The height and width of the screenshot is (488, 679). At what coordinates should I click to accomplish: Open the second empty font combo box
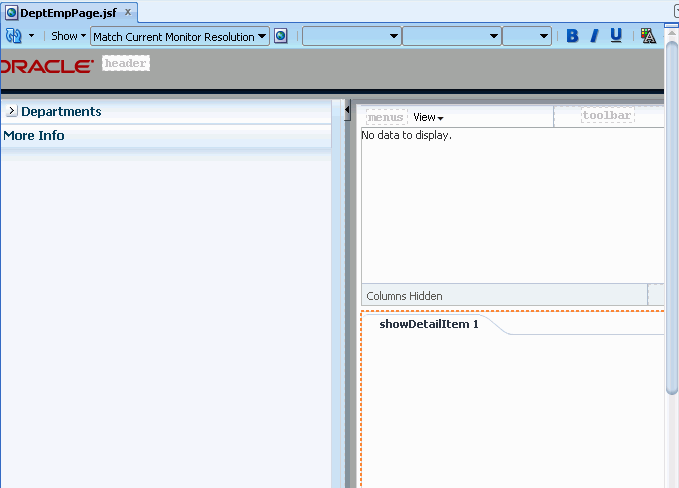pyautogui.click(x=452, y=36)
